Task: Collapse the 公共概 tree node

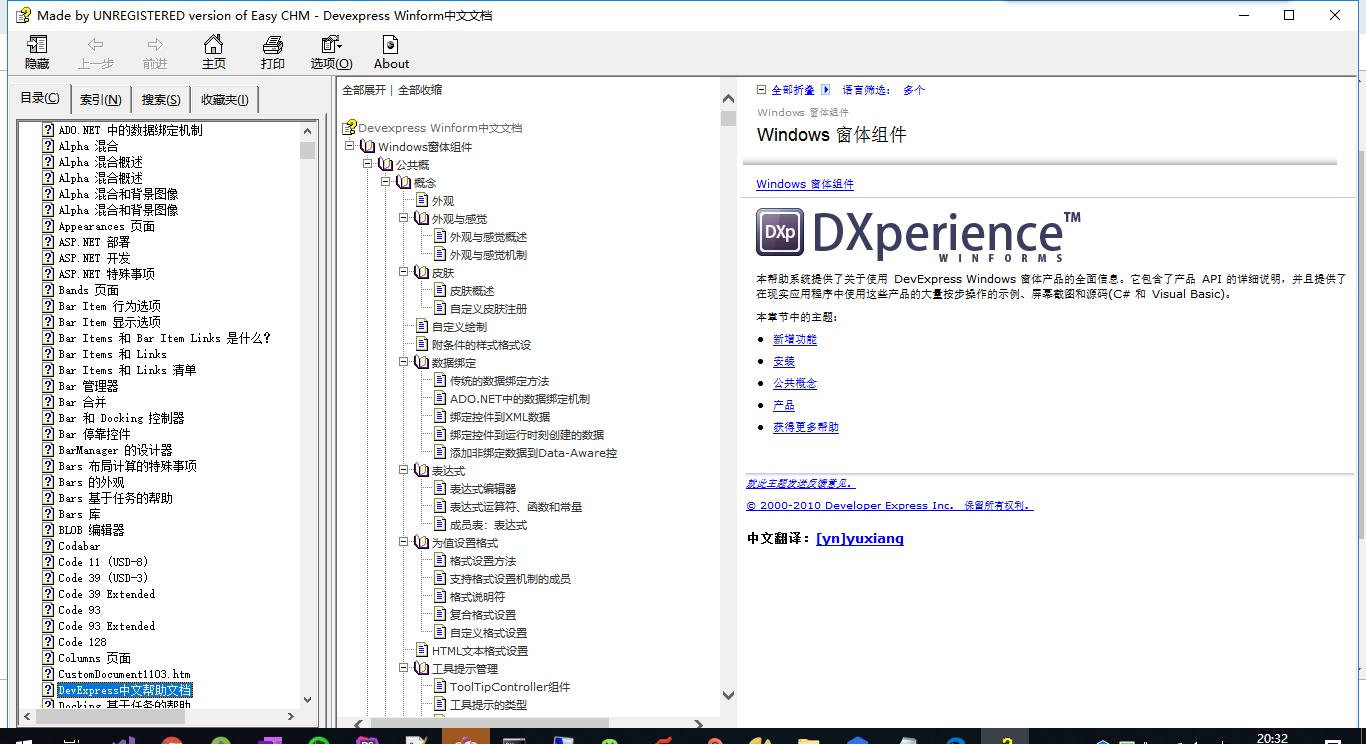Action: (368, 165)
